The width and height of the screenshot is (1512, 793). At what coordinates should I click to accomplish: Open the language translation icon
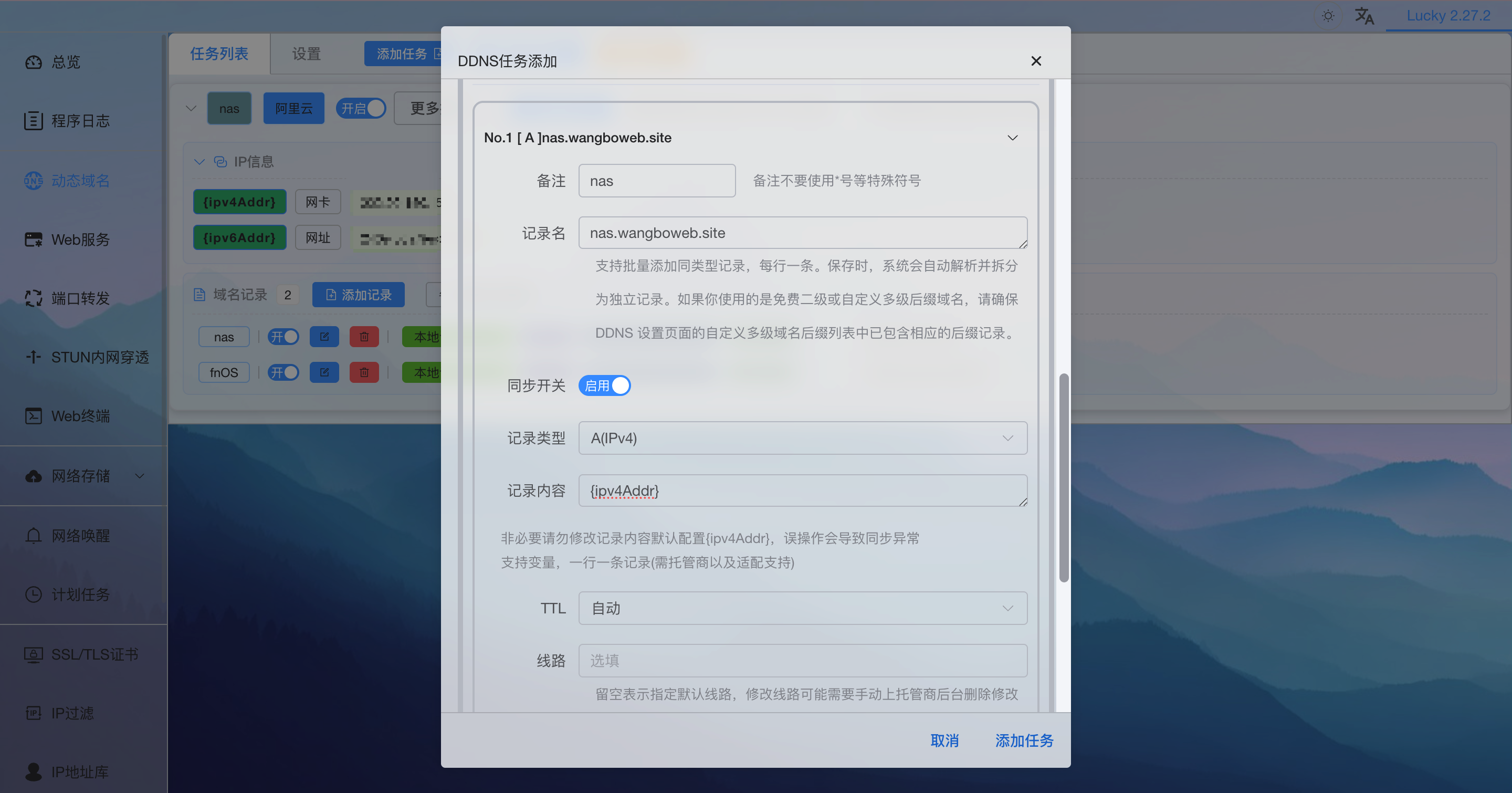pos(1364,16)
